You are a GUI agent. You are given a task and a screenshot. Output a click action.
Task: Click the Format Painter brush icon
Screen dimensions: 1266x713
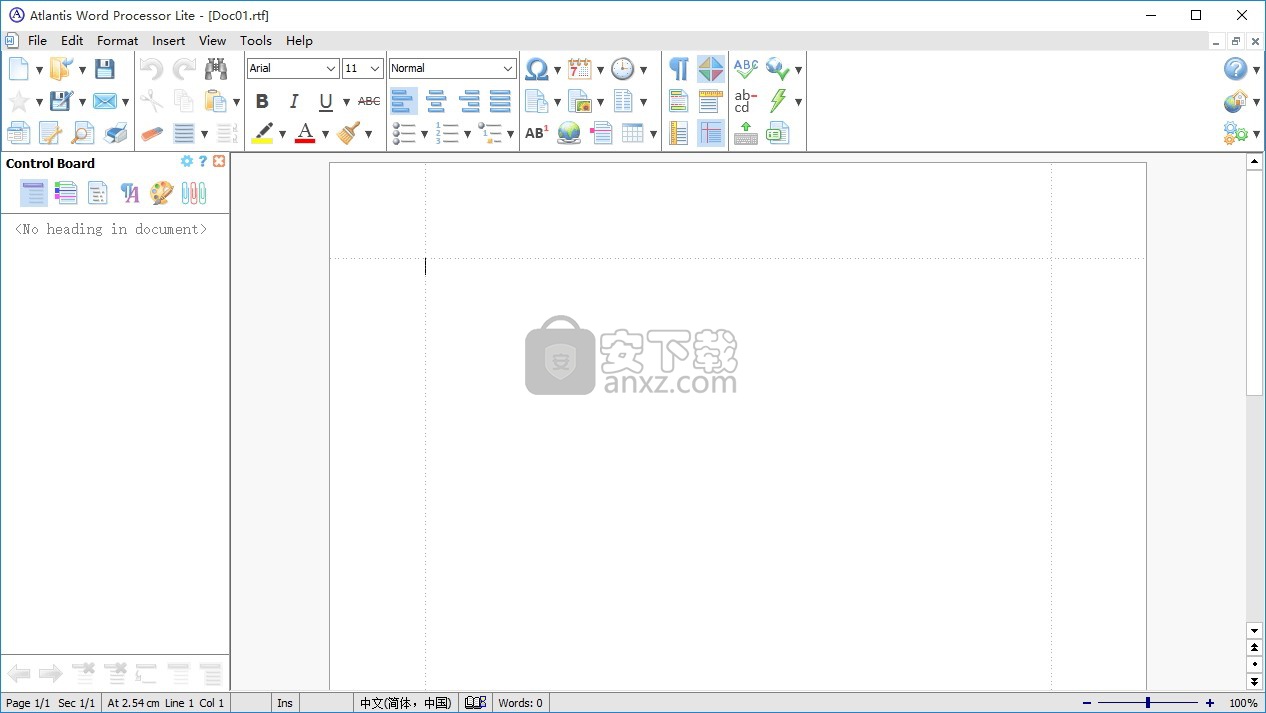[349, 133]
